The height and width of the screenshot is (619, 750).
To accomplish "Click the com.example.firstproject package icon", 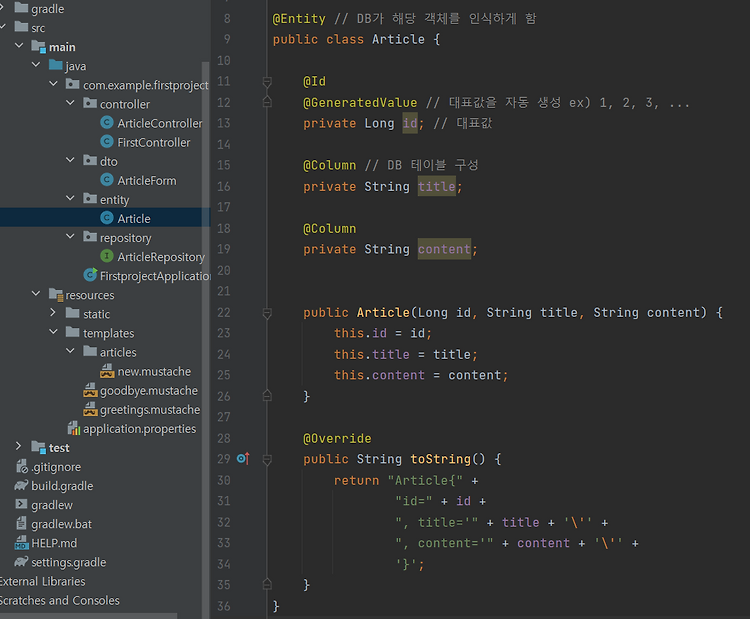I will [x=72, y=84].
